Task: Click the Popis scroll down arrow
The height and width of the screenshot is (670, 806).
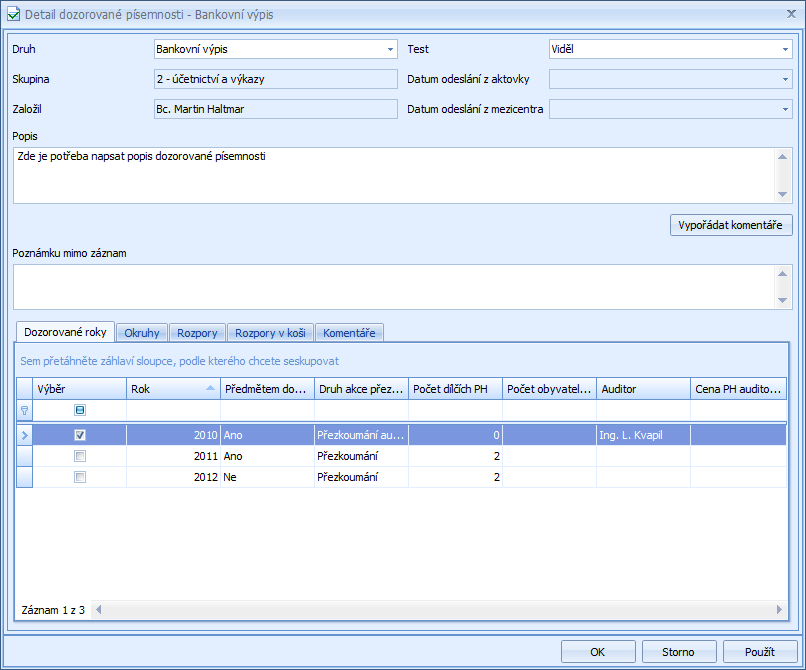Action: coord(782,194)
